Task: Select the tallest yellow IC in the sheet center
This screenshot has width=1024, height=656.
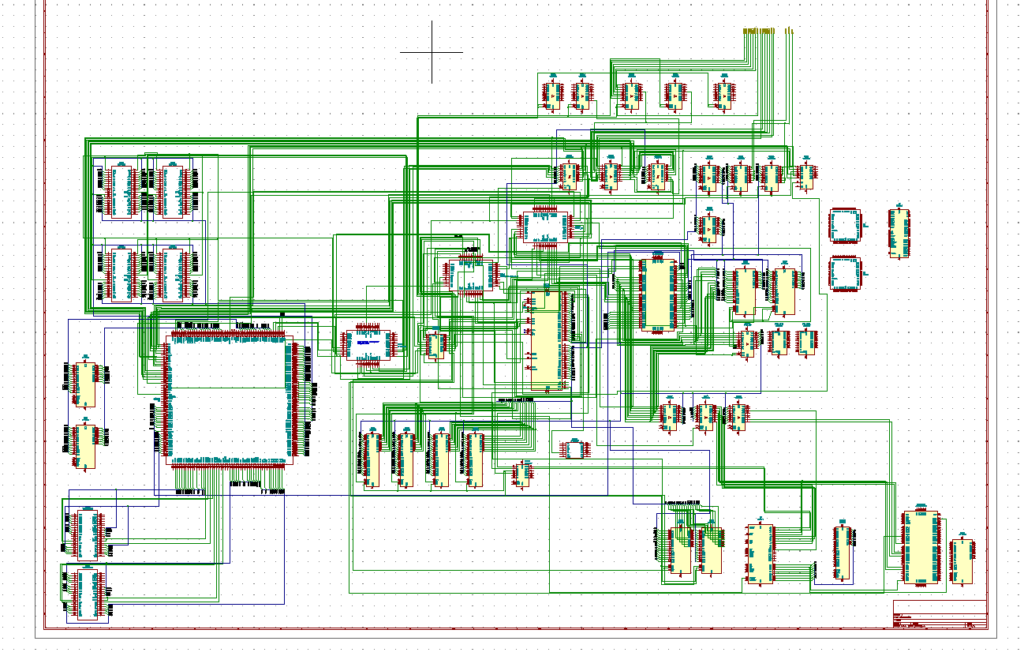Action: (x=547, y=340)
